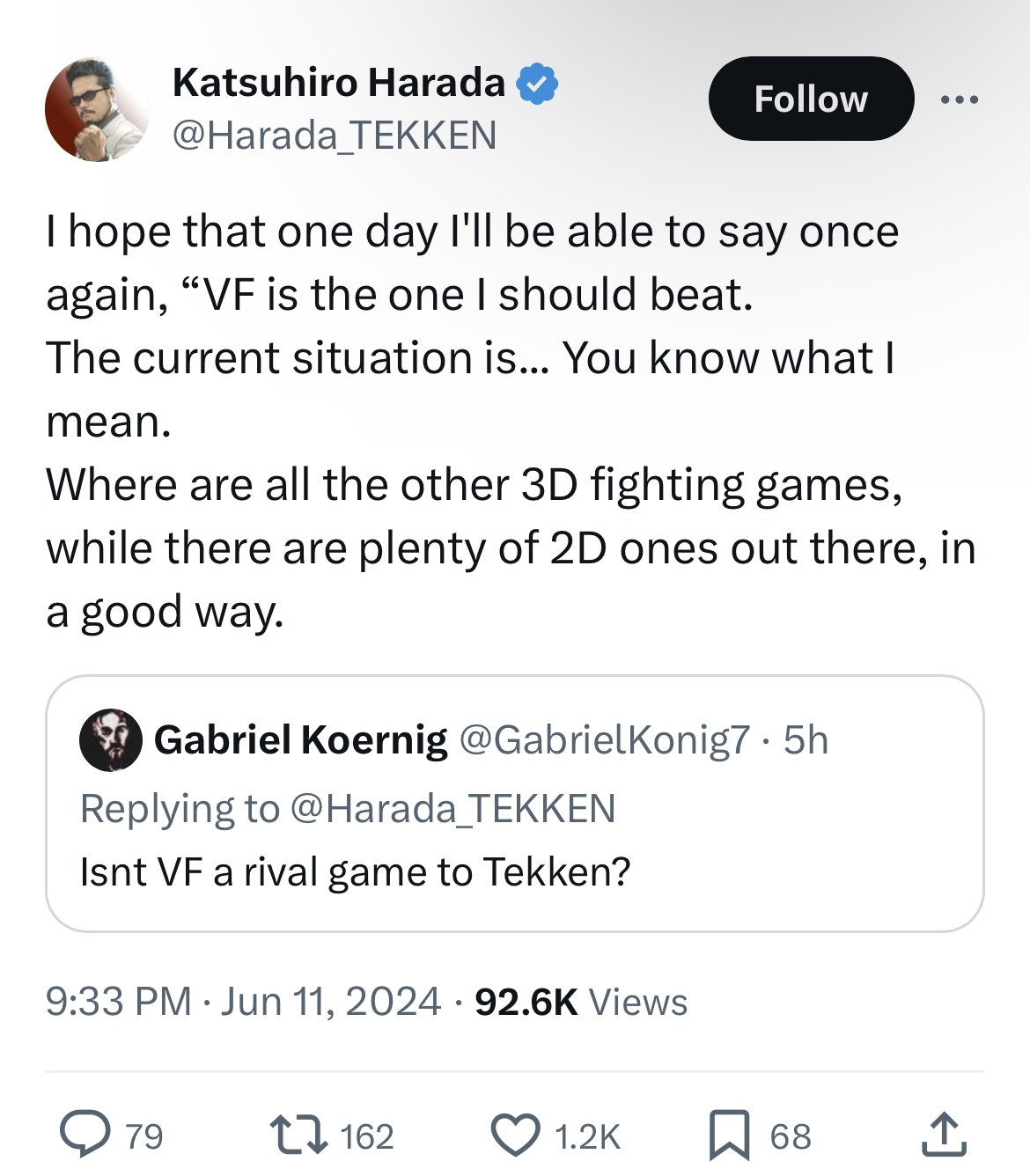Open Gabriel Koernig's avatar
The height and width of the screenshot is (1176, 1030).
point(111,739)
